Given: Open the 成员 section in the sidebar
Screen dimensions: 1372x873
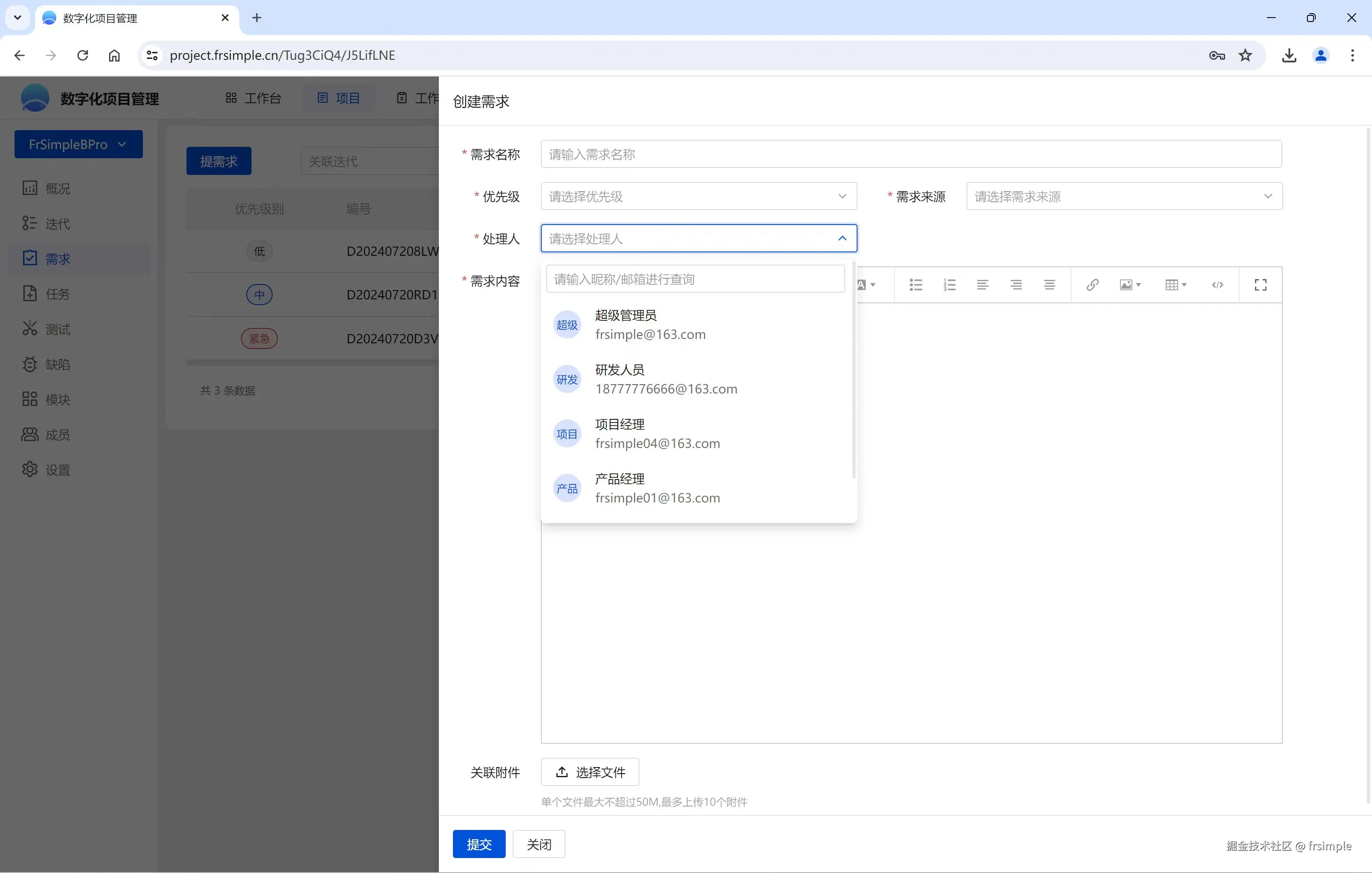Looking at the screenshot, I should [x=58, y=434].
